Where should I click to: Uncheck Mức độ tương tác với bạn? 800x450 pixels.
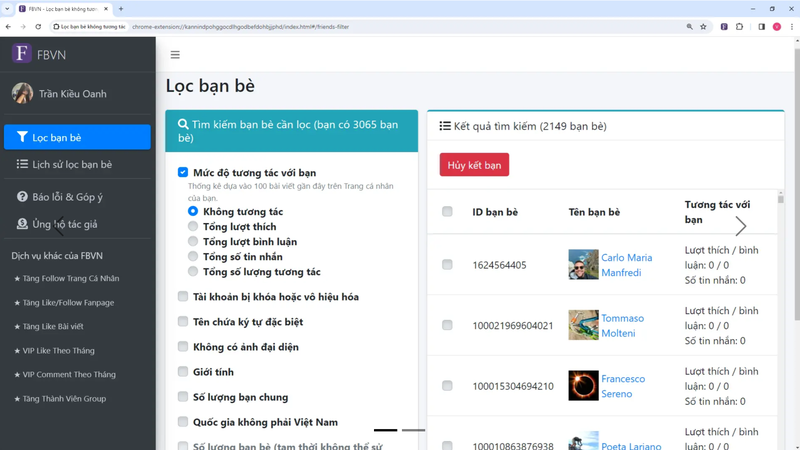183,172
